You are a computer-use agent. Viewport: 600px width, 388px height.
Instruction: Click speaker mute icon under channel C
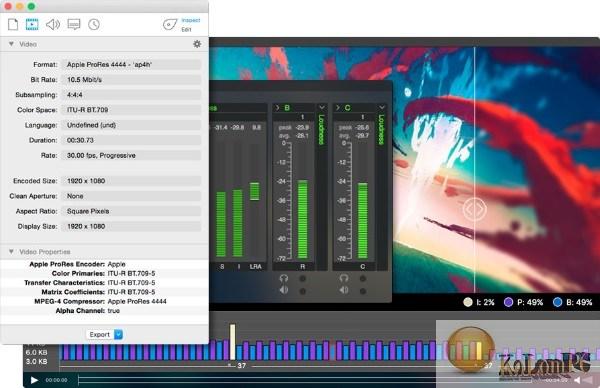click(x=344, y=290)
